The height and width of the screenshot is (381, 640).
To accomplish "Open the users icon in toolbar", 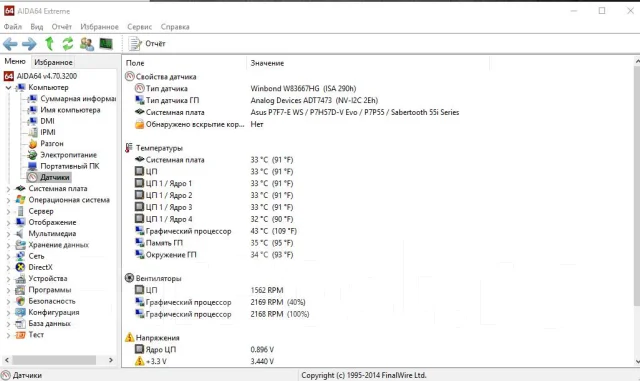I will (x=87, y=44).
